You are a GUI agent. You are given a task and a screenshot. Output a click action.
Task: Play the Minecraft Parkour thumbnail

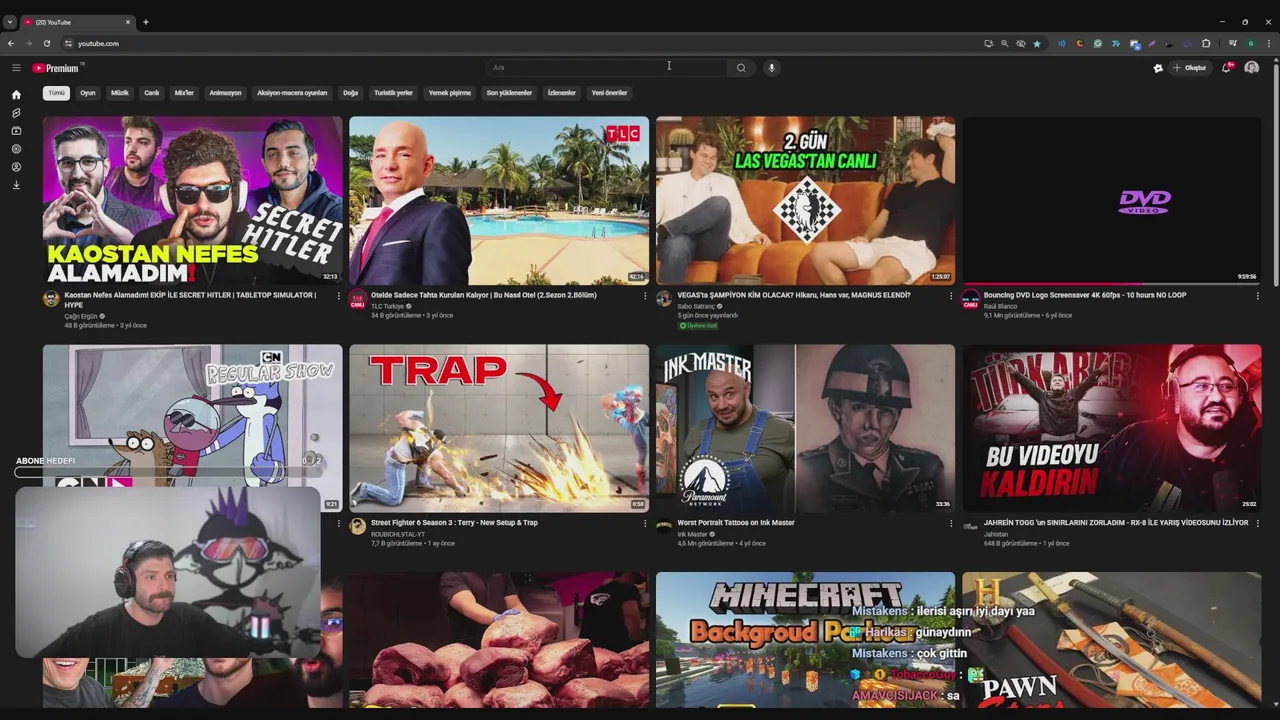coord(805,640)
